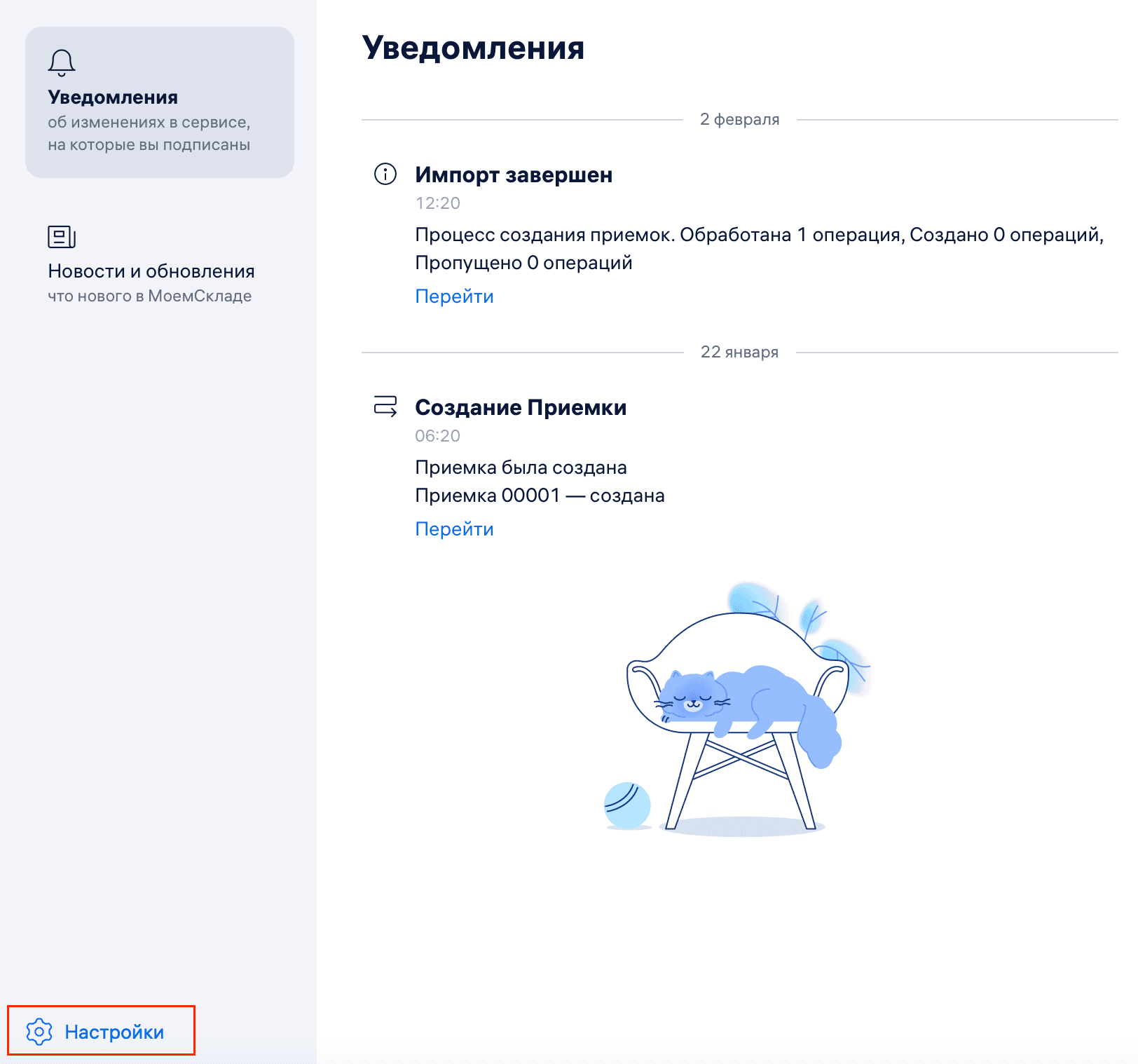The width and height of the screenshot is (1138, 1064).
Task: Click the 2 февраля date divider
Action: point(739,119)
